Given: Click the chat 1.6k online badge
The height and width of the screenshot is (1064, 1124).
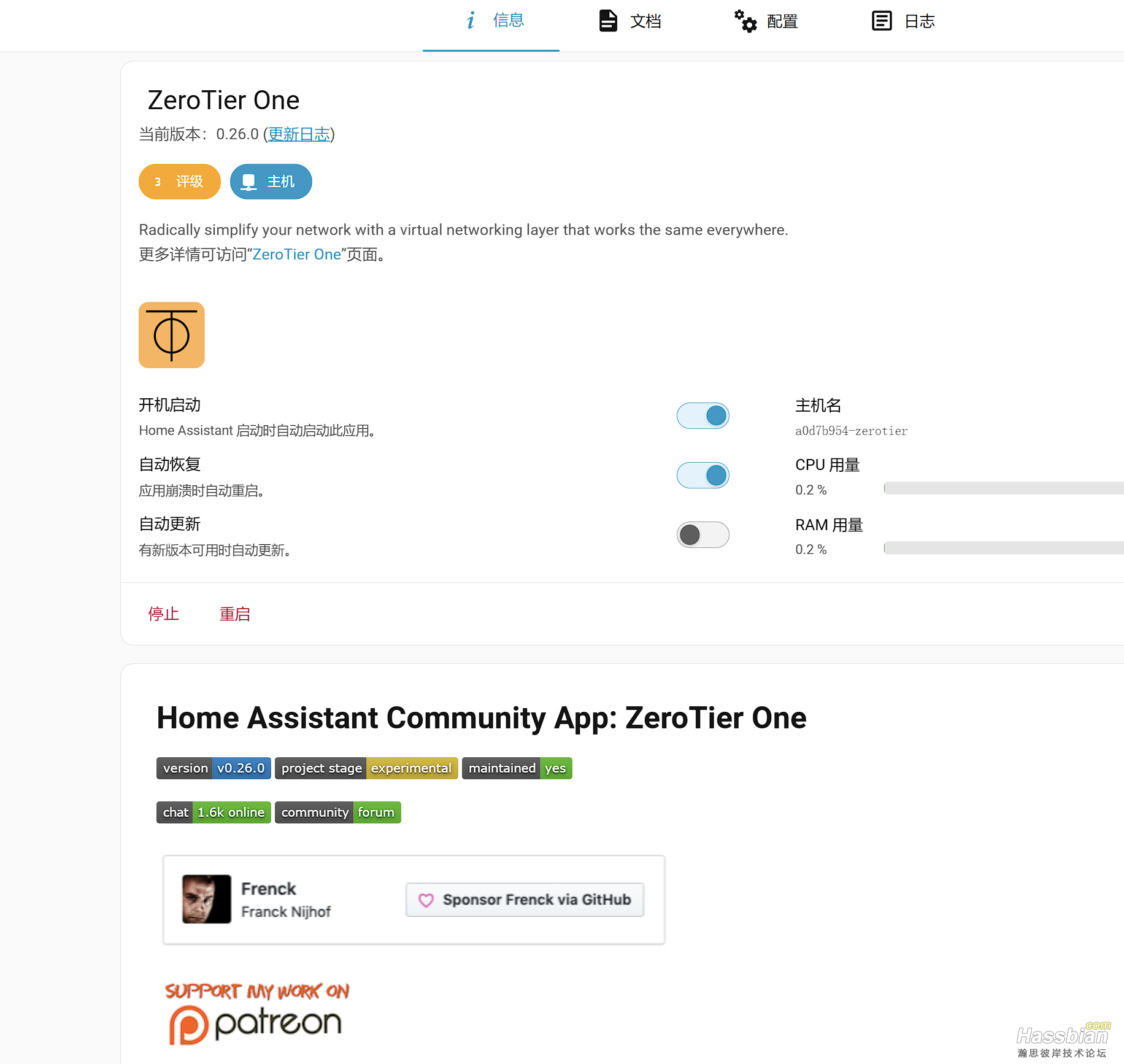Looking at the screenshot, I should (x=214, y=812).
